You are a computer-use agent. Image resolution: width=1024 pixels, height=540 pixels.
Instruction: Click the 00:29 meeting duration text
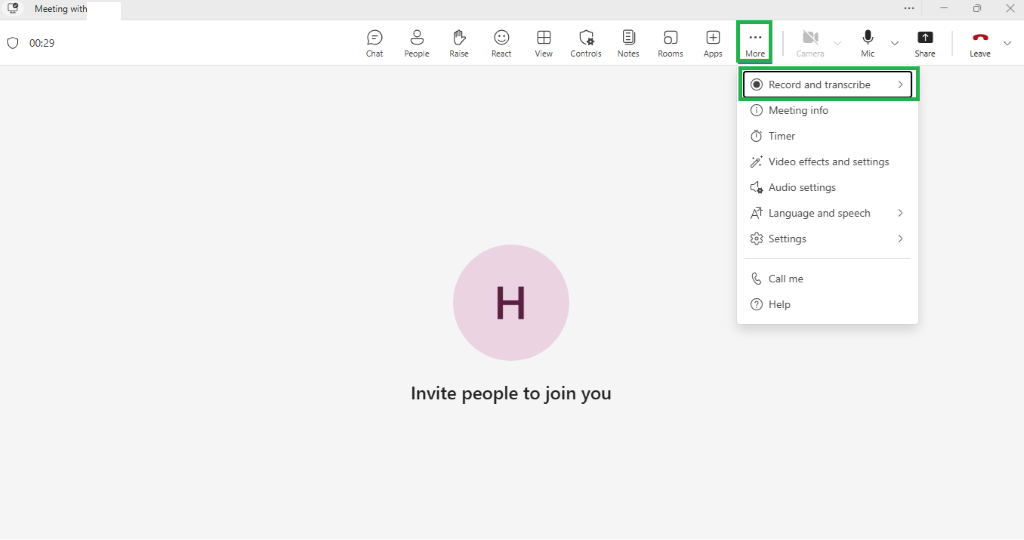click(x=42, y=43)
